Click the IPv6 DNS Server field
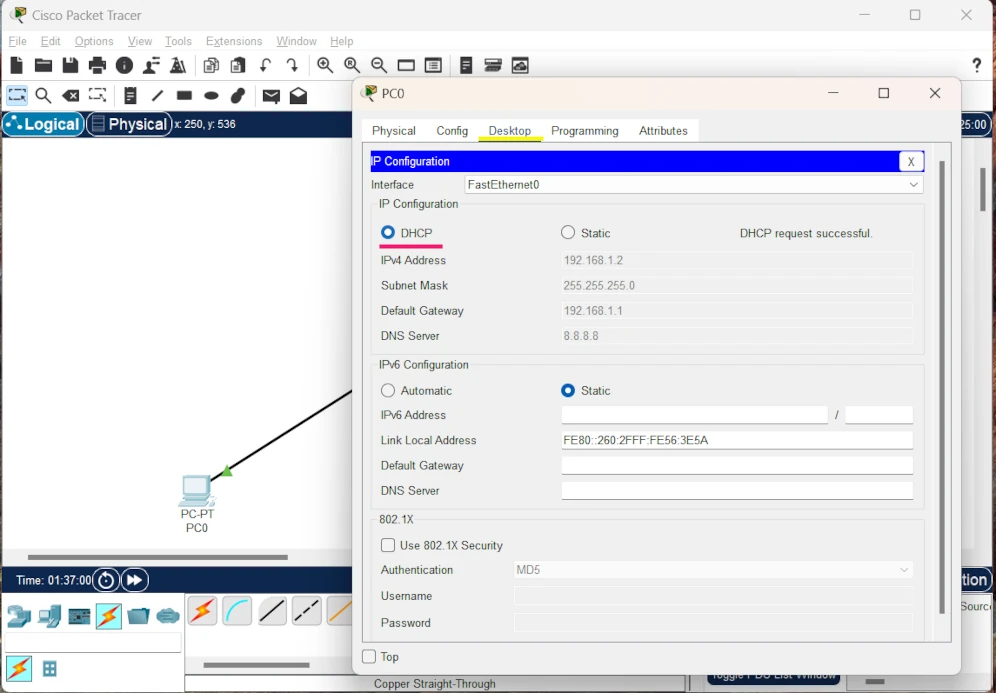996x693 pixels. 737,491
